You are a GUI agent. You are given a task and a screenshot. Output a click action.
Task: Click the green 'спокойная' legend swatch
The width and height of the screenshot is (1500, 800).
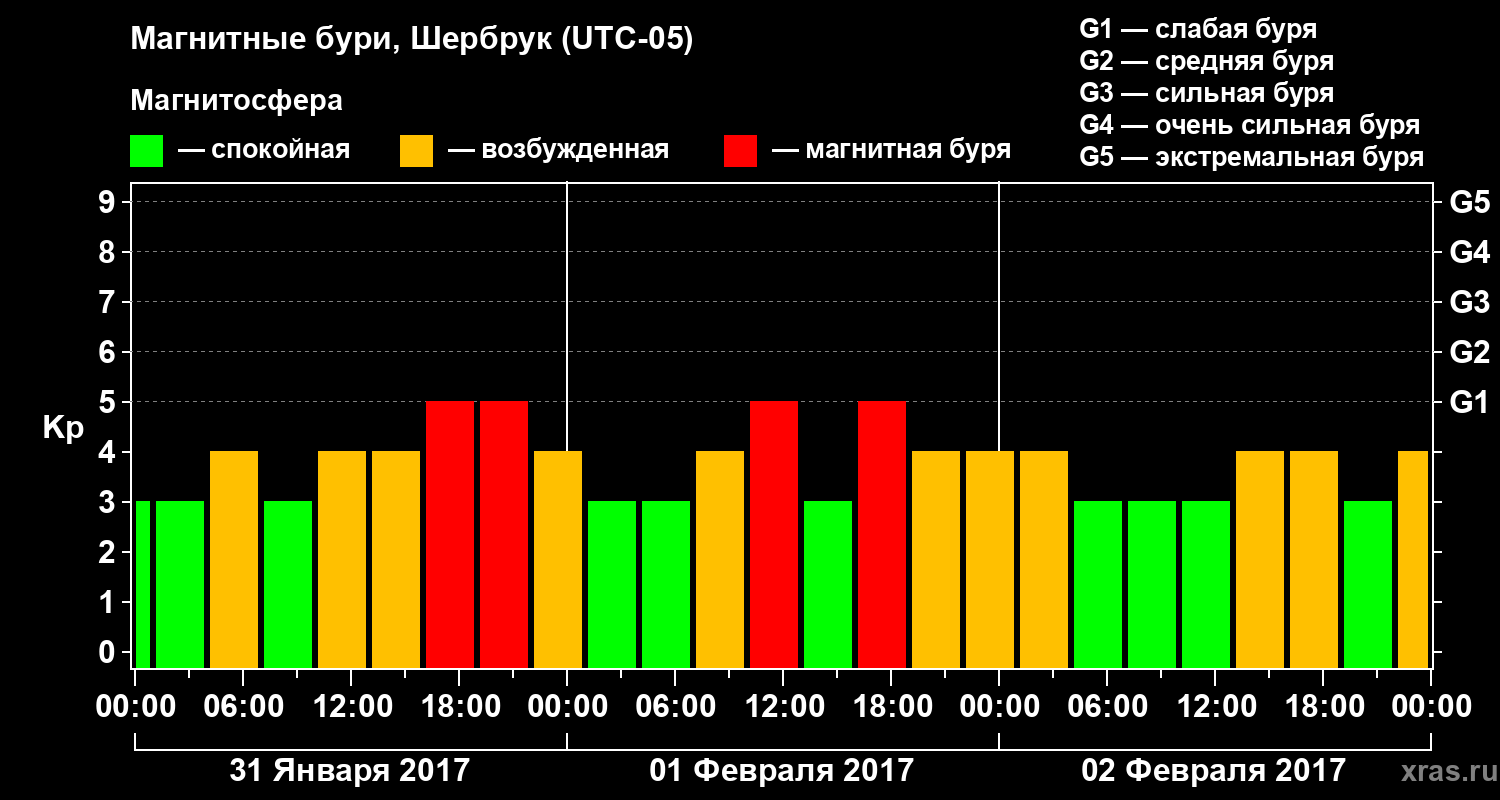pyautogui.click(x=147, y=151)
